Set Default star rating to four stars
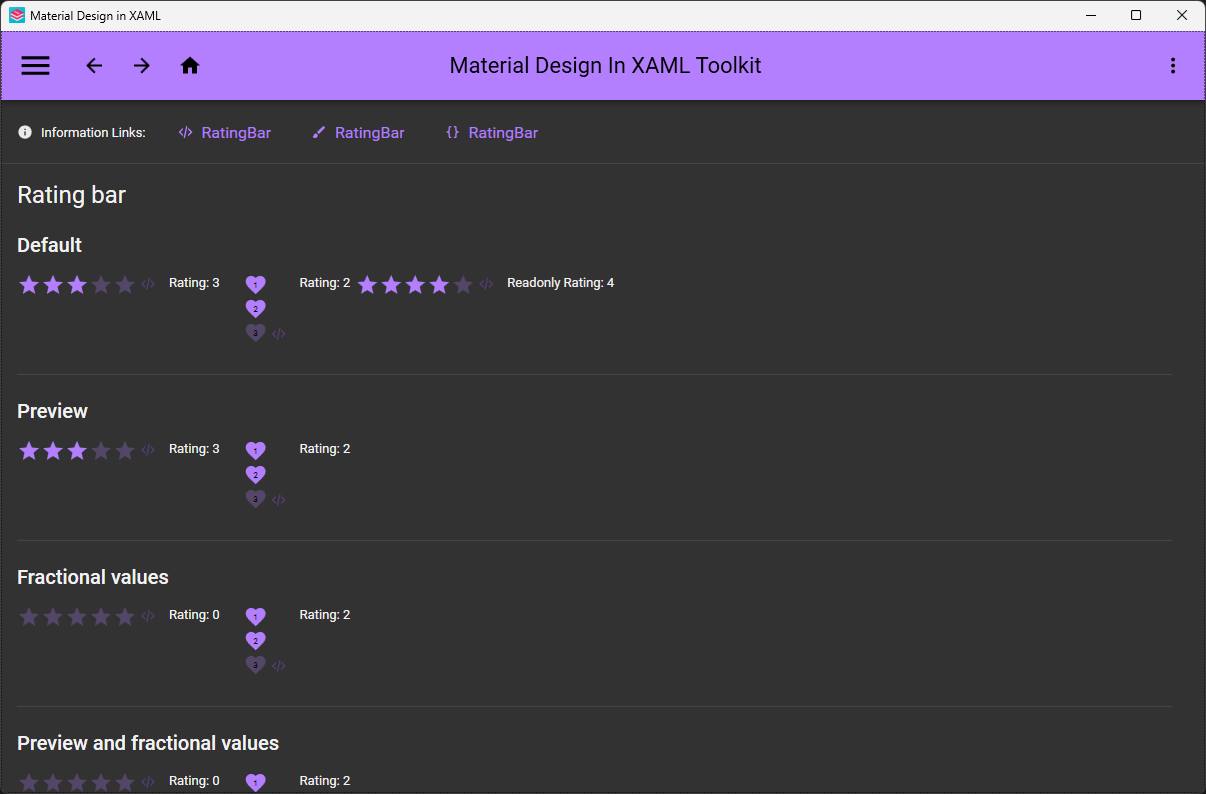Viewport: 1206px width, 794px height. (x=101, y=285)
